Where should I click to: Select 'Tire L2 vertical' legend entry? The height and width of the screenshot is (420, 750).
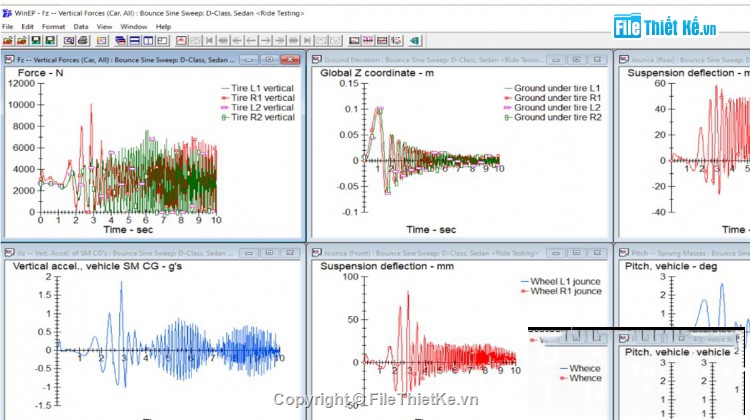point(258,108)
